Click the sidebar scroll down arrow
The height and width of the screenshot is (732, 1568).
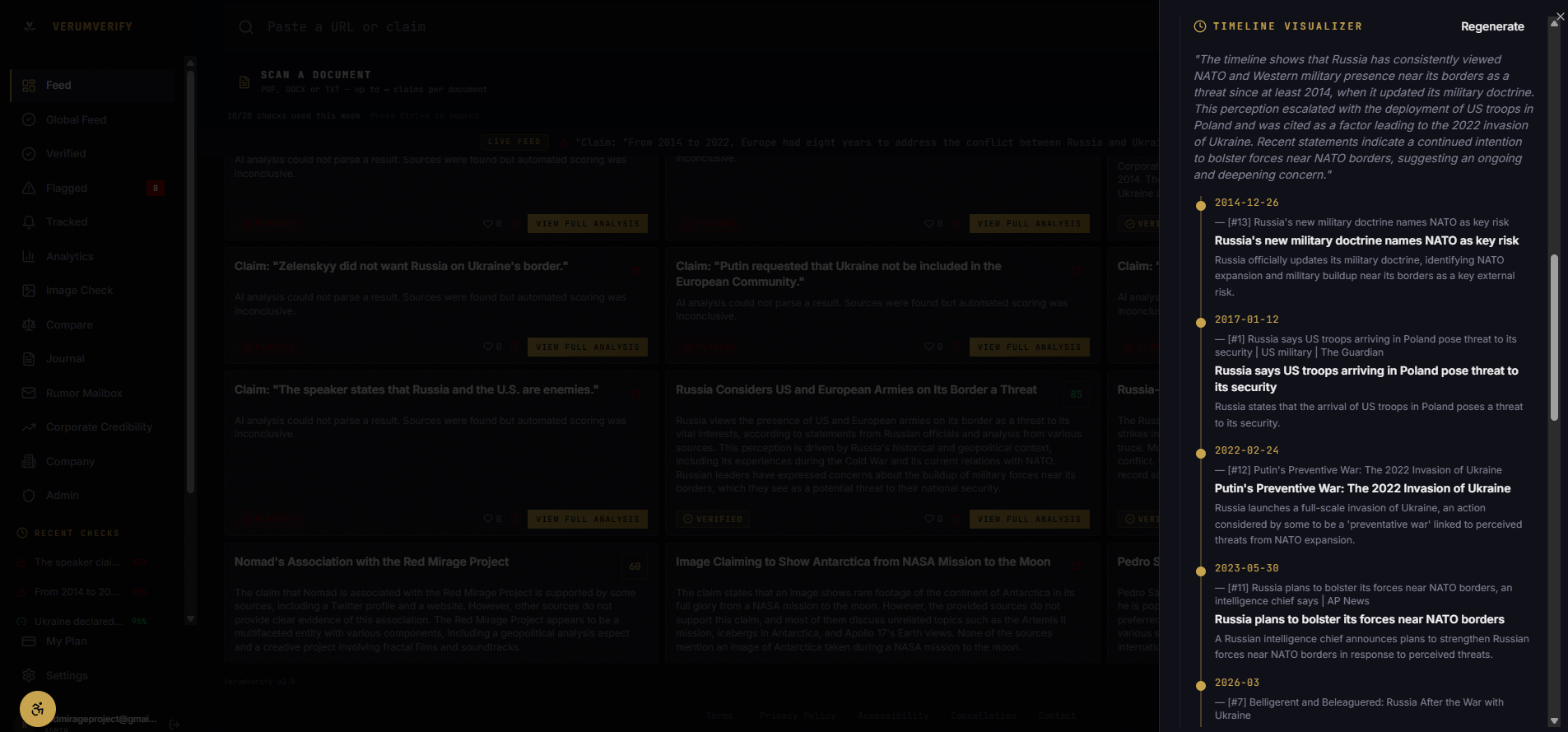click(x=190, y=619)
